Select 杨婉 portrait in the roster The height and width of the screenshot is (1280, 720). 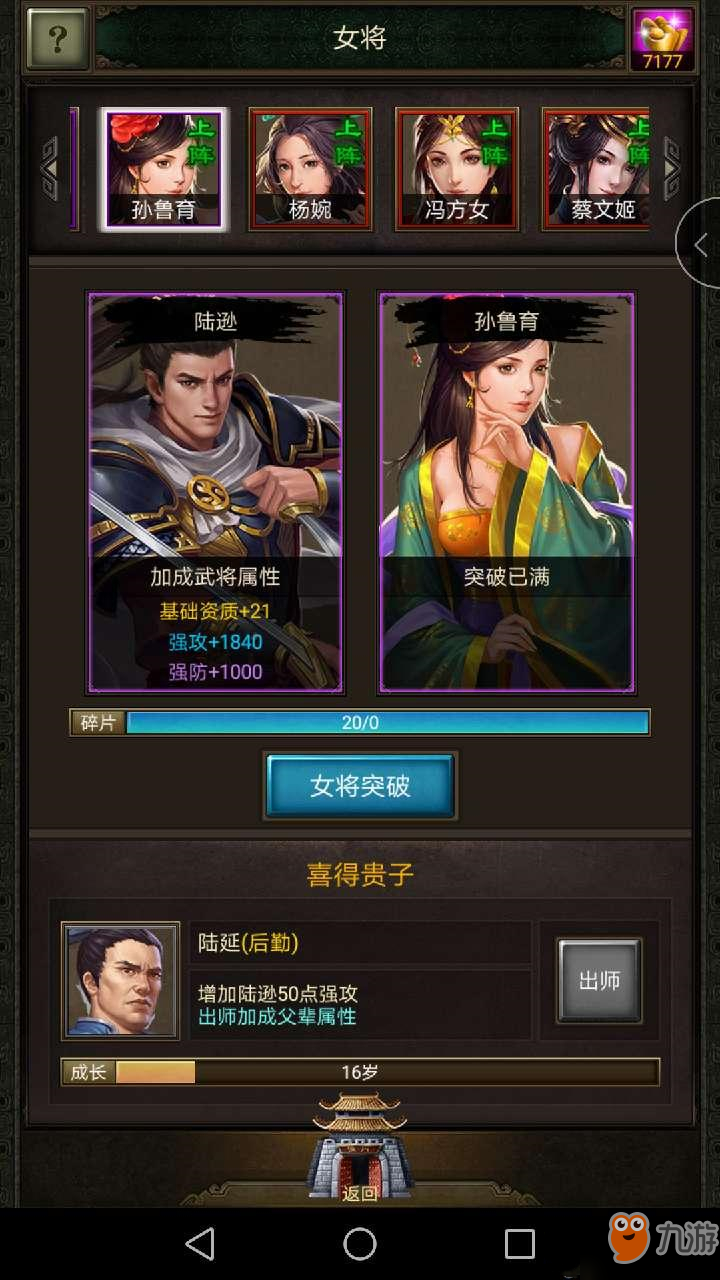pos(310,169)
